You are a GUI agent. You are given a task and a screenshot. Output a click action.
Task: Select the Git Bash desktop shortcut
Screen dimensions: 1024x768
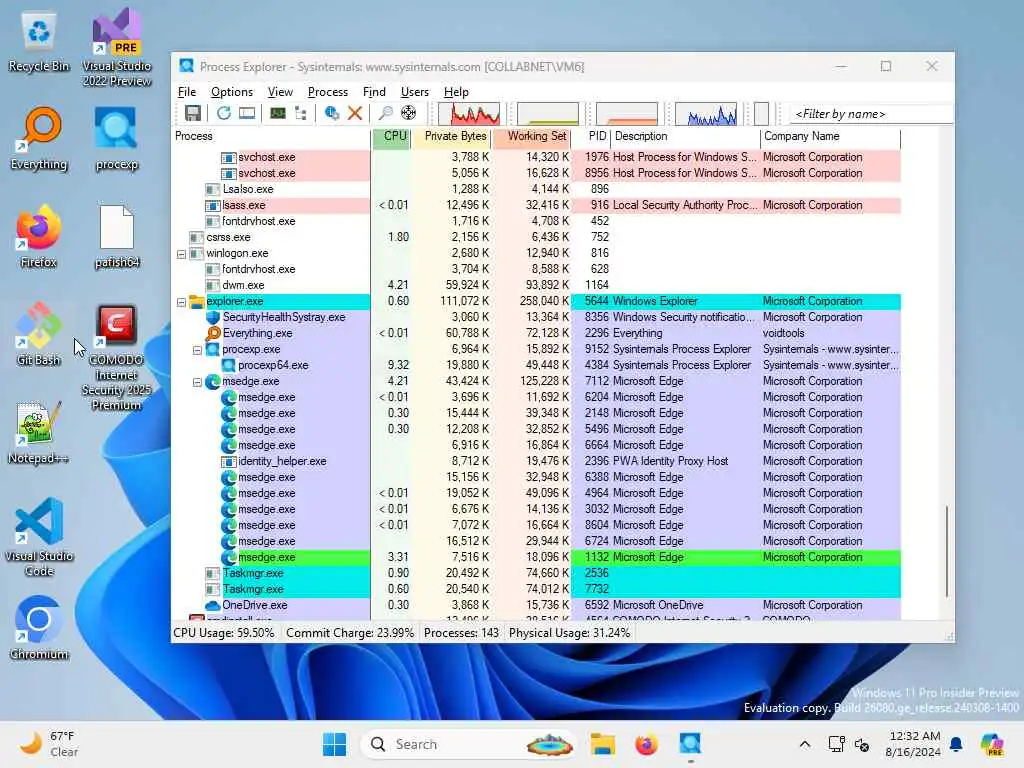pyautogui.click(x=39, y=334)
